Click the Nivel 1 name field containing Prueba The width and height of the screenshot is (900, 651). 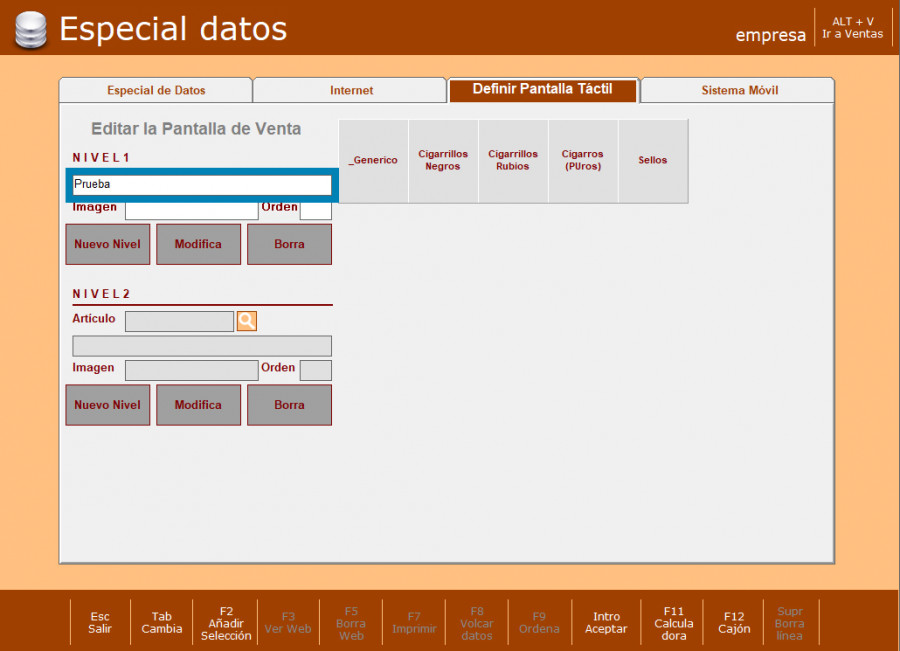point(201,185)
